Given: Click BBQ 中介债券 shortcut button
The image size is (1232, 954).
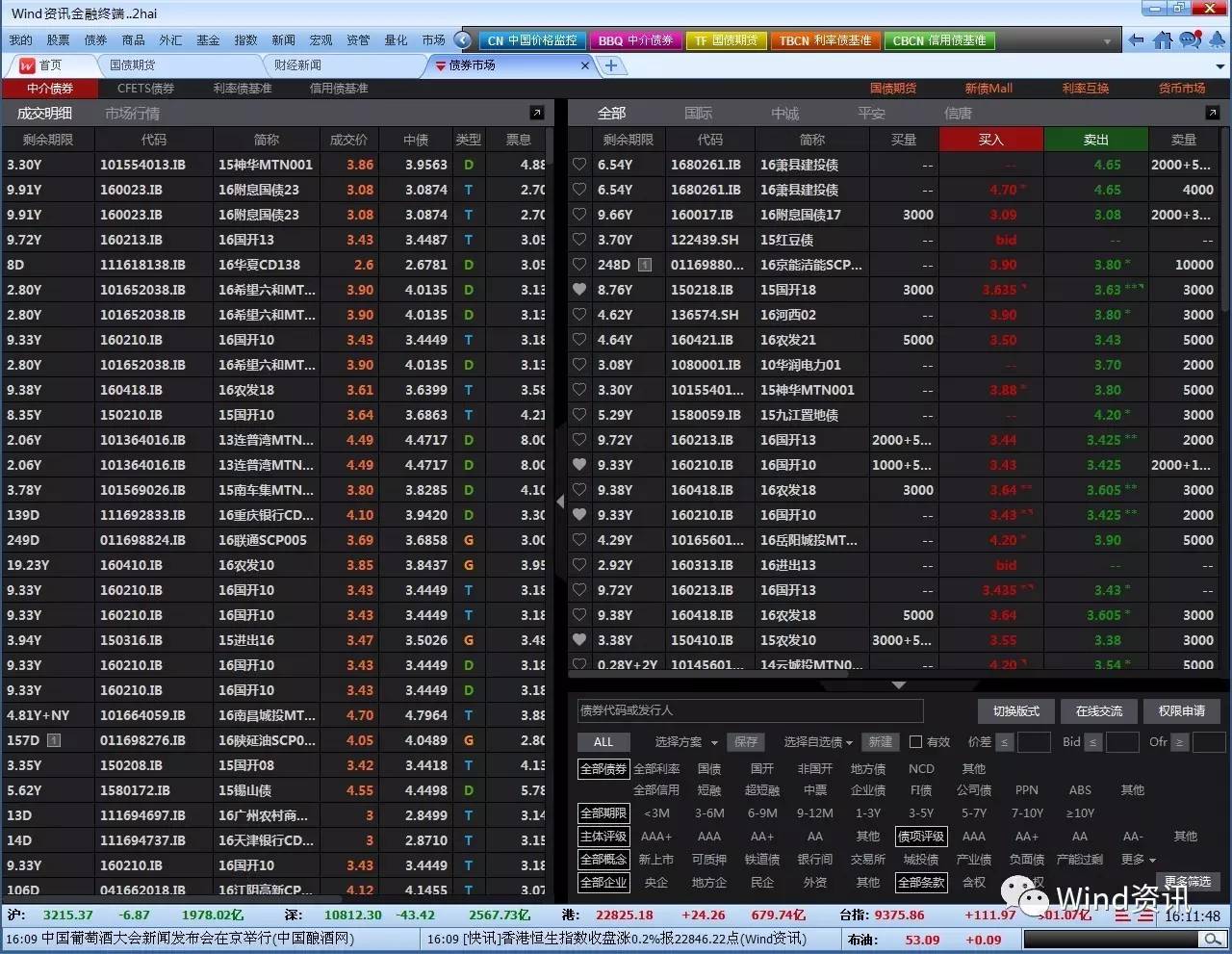Looking at the screenshot, I should pyautogui.click(x=635, y=40).
